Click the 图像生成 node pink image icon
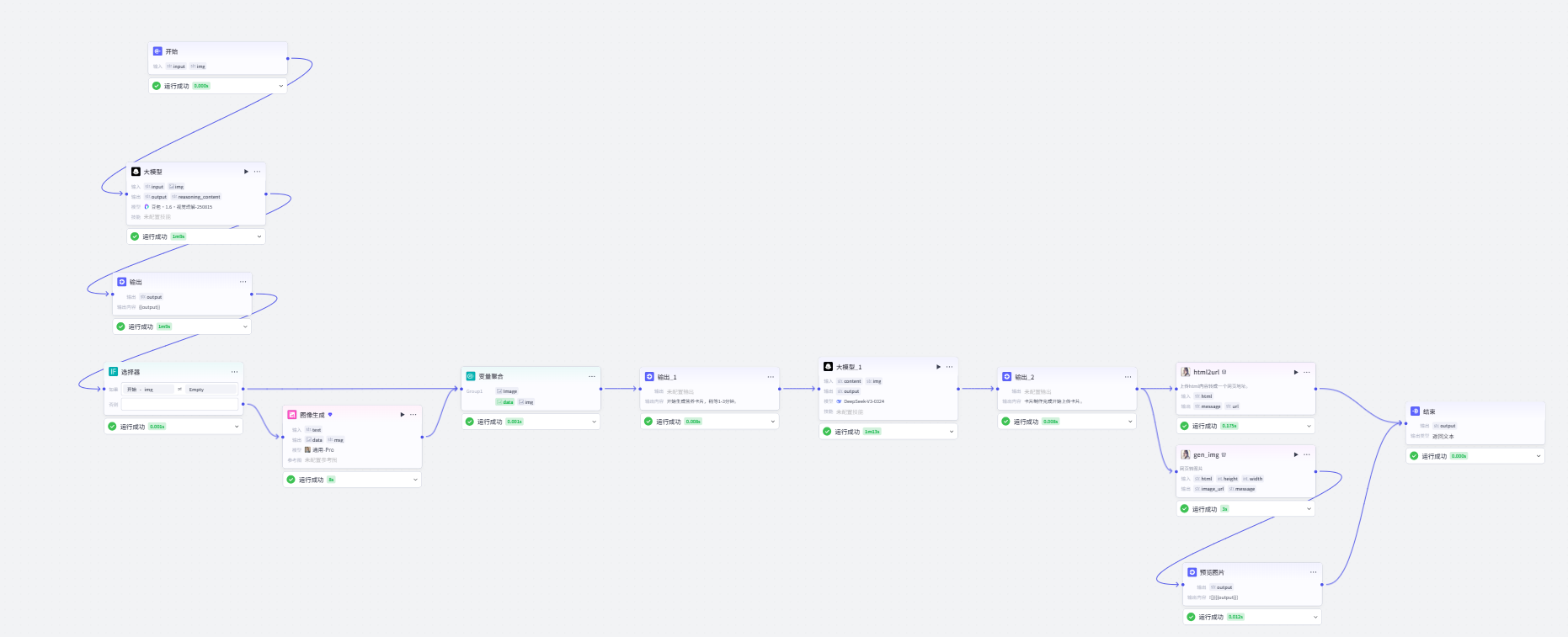Viewport: 1568px width, 637px height. 292,415
